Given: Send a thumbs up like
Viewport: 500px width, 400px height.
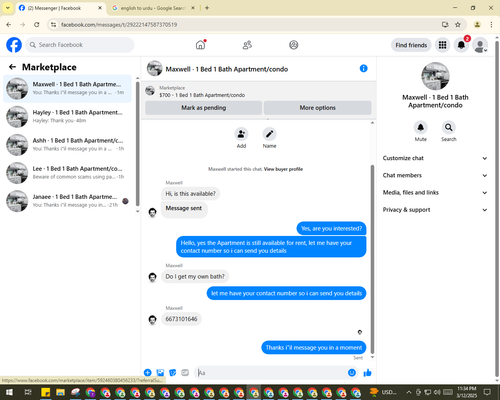Looking at the screenshot, I should (367, 373).
